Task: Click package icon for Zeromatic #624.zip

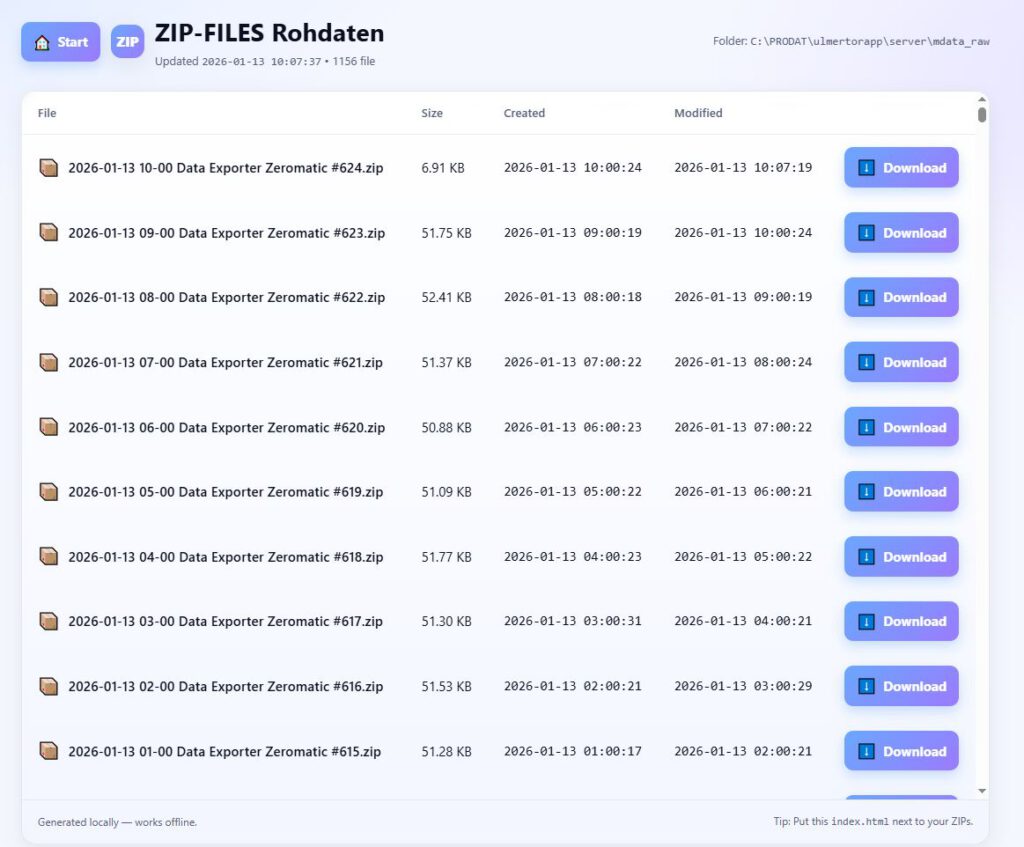Action: pyautogui.click(x=48, y=168)
